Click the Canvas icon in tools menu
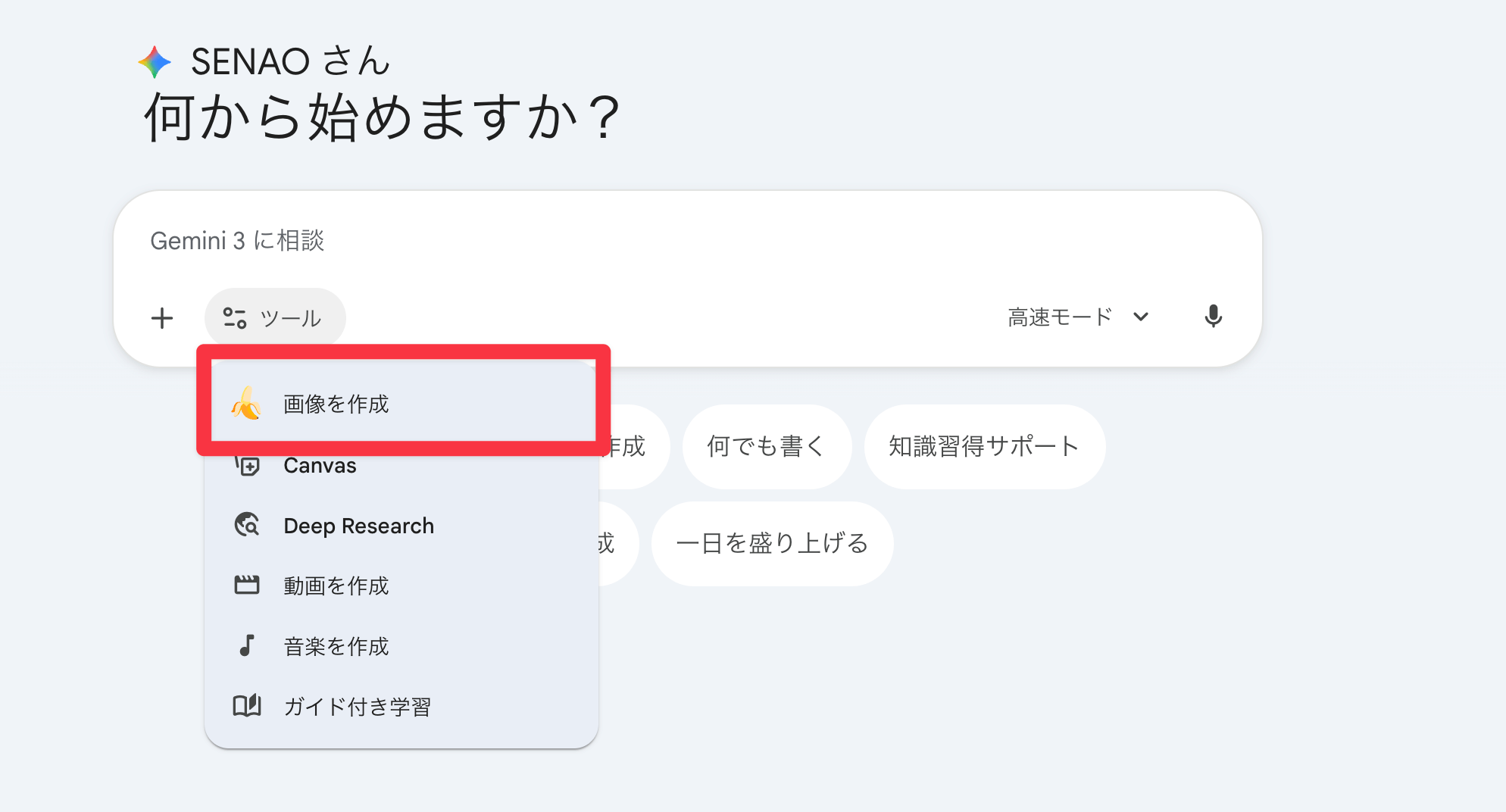Viewport: 1506px width, 812px height. click(247, 465)
